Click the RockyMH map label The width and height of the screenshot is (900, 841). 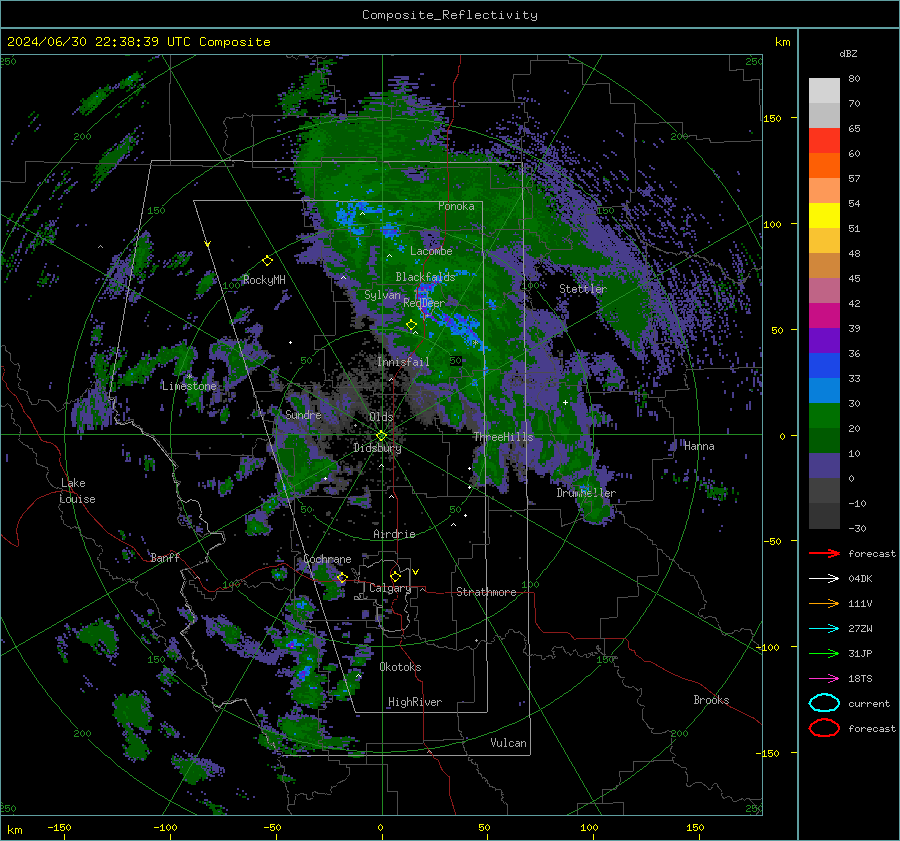click(264, 280)
